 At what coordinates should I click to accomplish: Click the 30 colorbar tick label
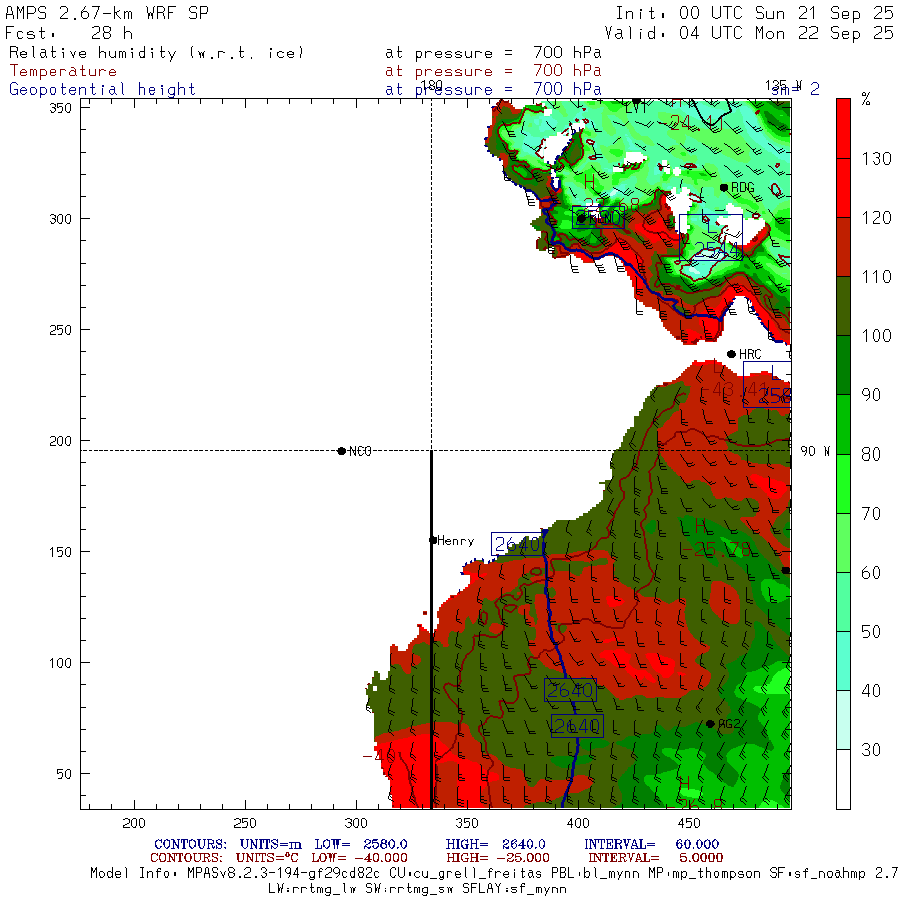871,750
